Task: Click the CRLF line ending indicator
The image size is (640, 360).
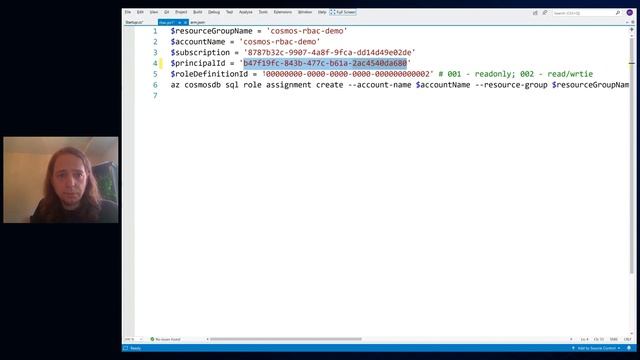Action: pos(627,339)
